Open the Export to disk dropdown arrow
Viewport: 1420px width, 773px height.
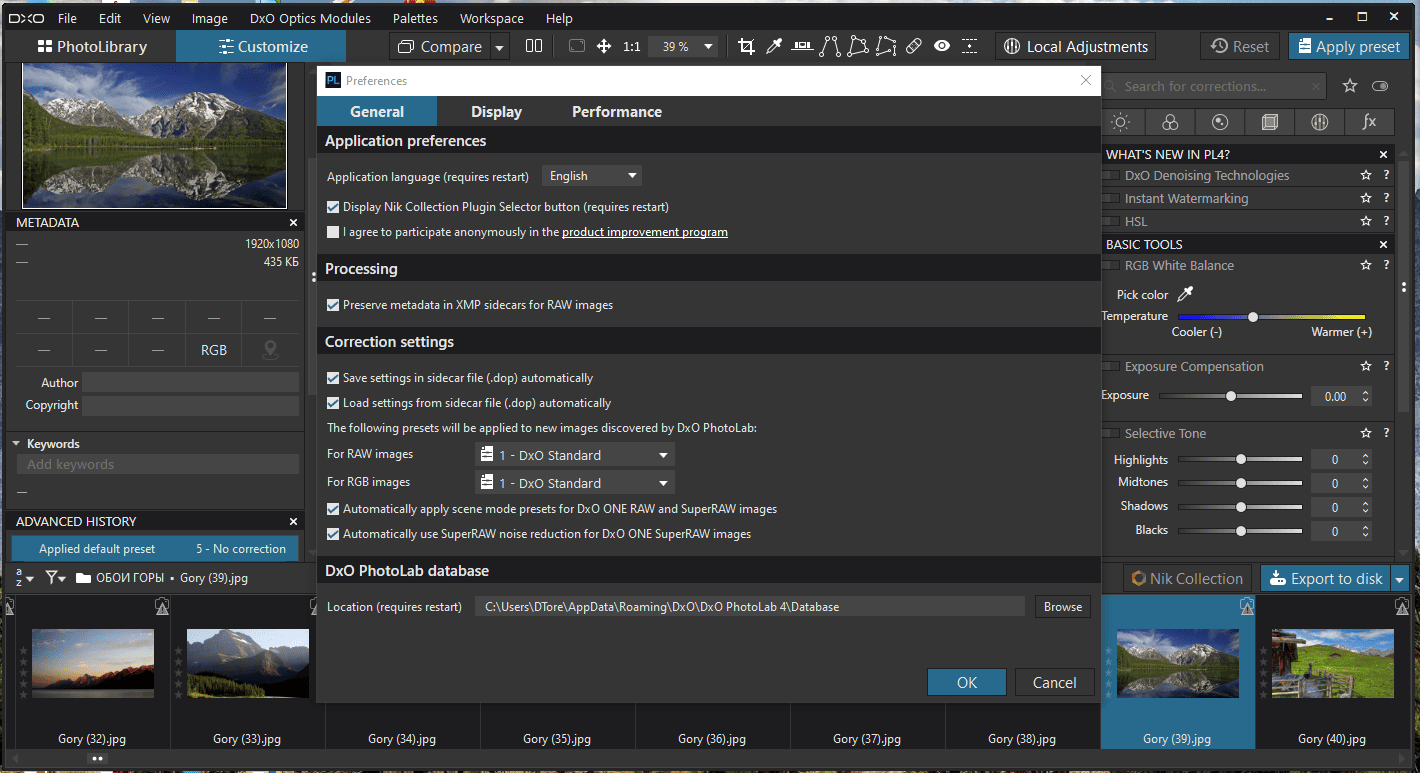pos(1400,578)
